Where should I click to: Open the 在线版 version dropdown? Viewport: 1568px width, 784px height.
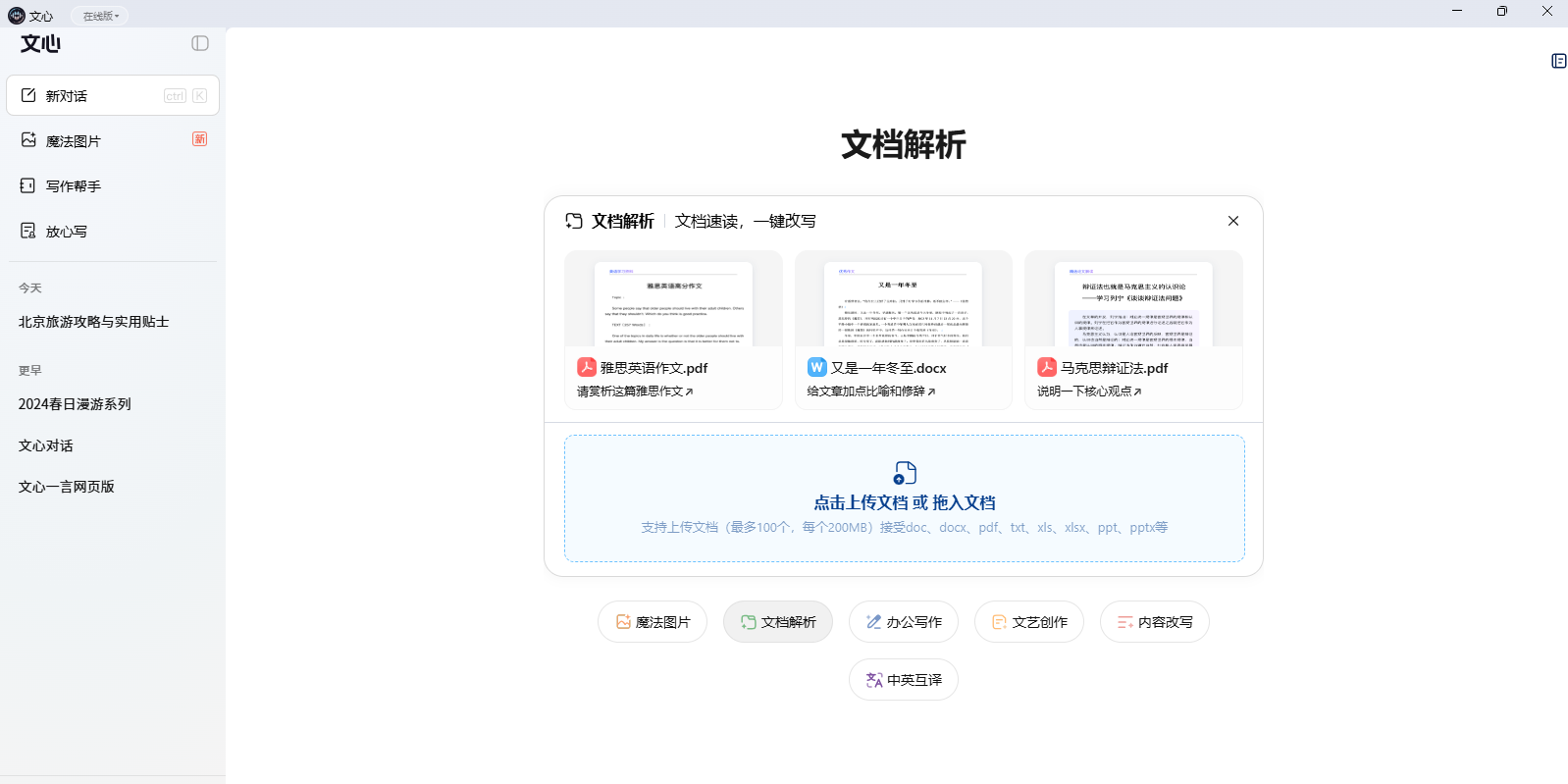tap(100, 16)
